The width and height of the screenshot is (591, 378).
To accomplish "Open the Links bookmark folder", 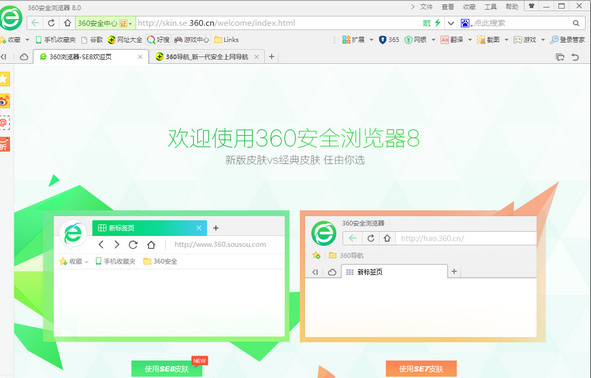I will coord(227,40).
